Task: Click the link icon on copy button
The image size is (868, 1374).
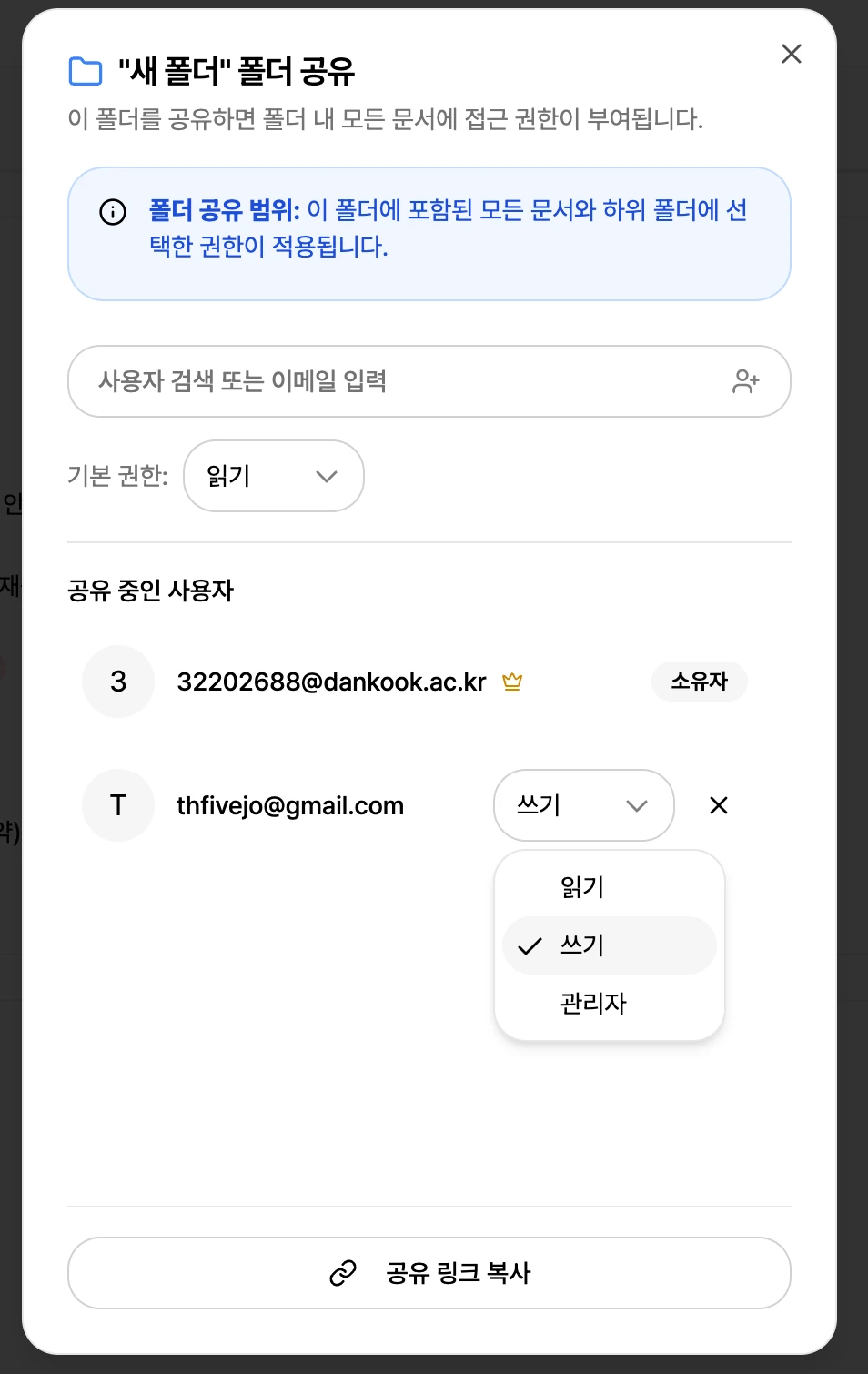Action: pos(343,1273)
